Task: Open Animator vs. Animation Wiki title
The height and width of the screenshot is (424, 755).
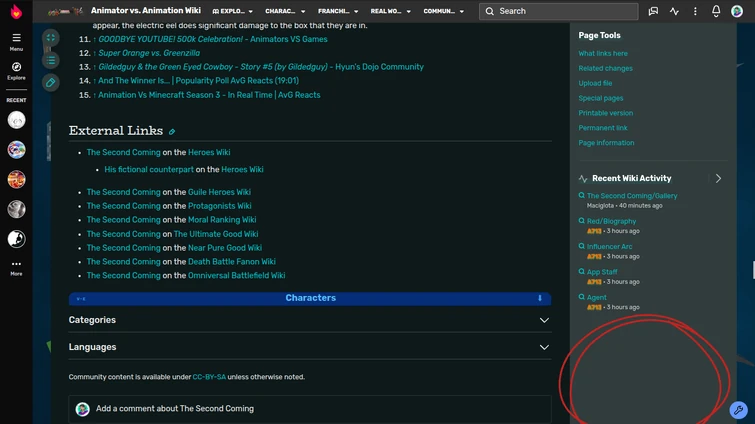Action: (x=145, y=11)
